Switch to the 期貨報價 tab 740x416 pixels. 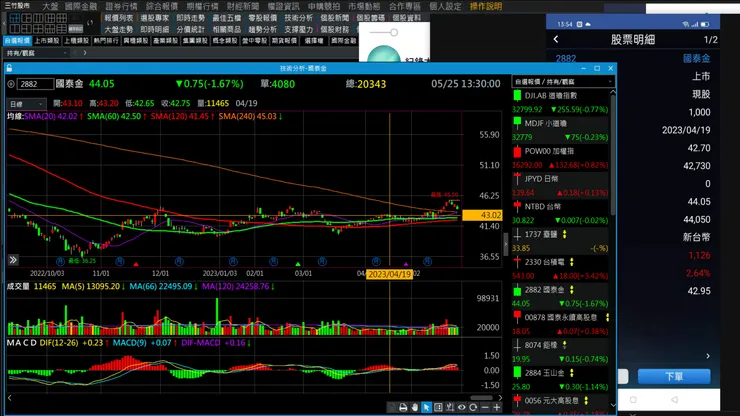284,41
